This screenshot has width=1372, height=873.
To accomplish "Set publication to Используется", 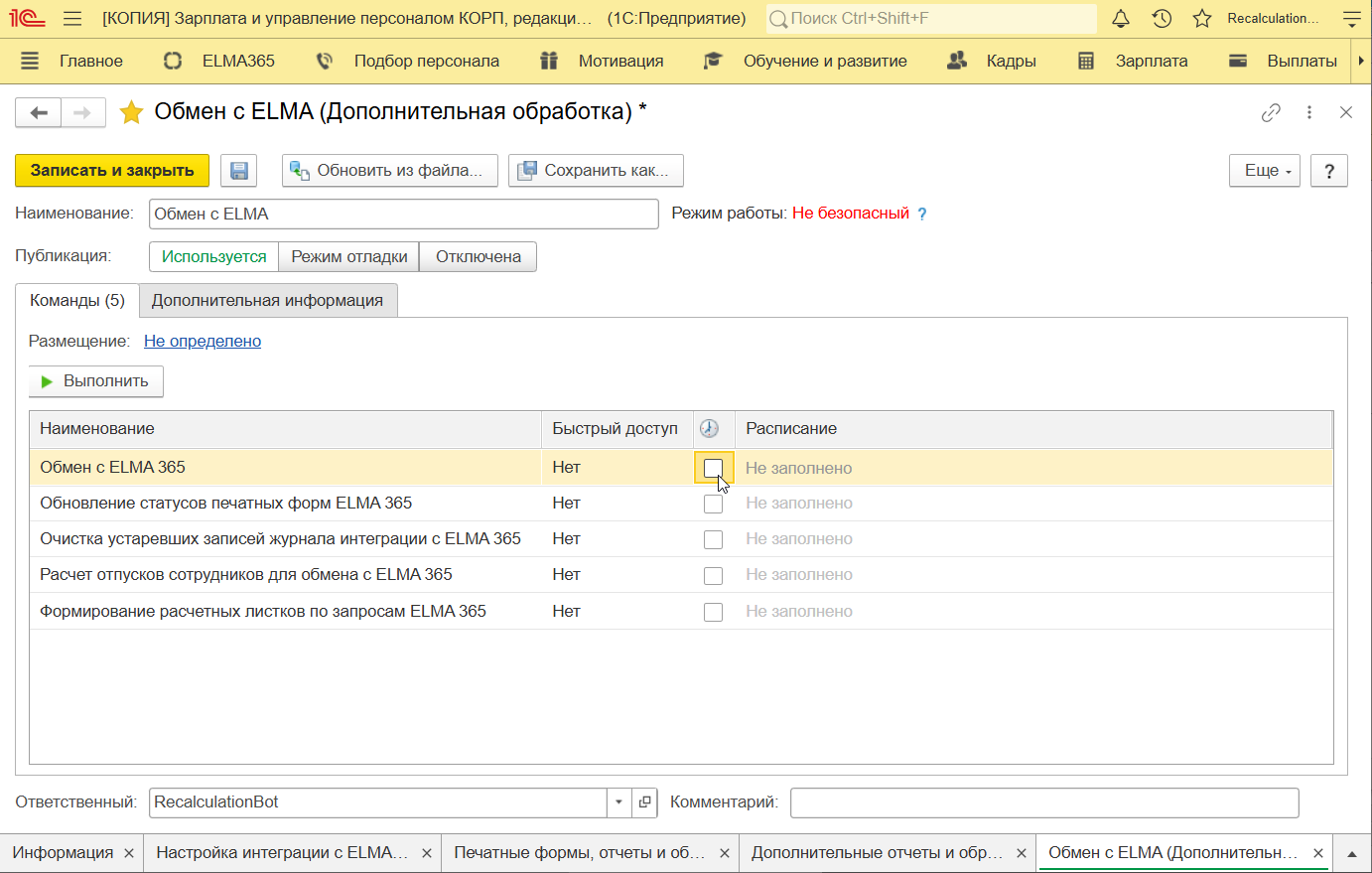I will 214,256.
